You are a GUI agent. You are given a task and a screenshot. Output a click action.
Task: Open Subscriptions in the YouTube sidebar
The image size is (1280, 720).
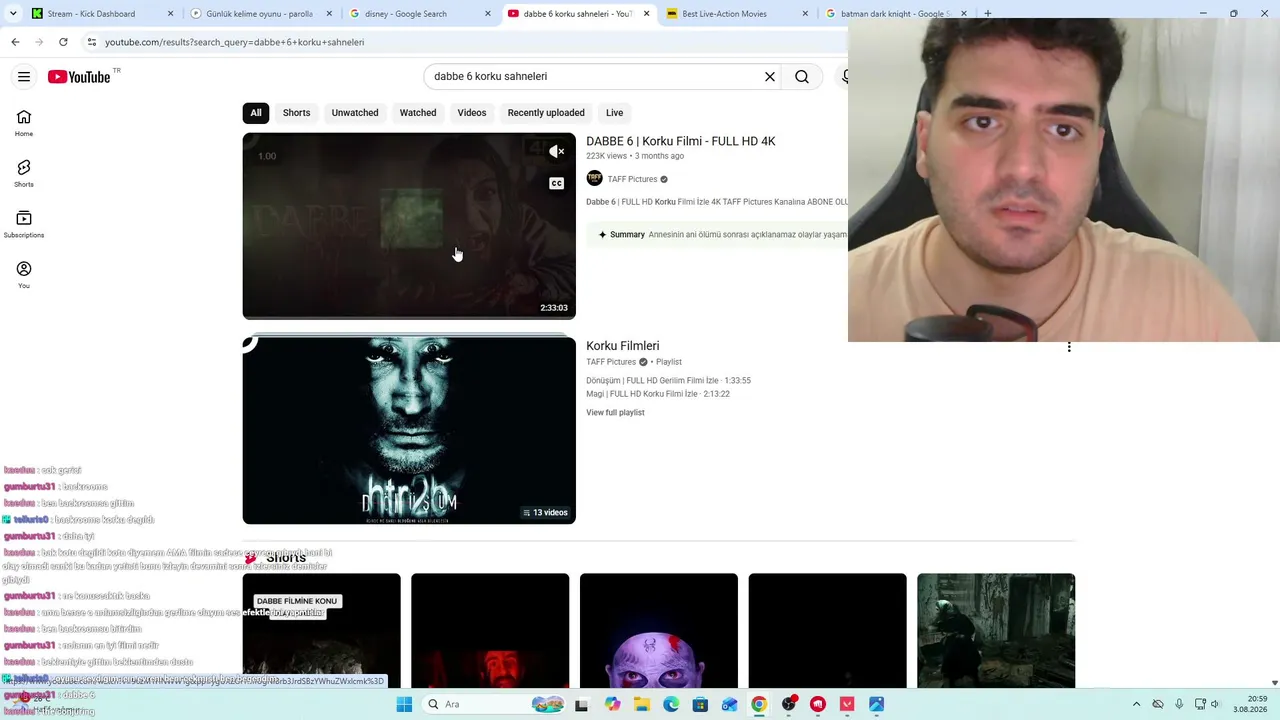[24, 224]
